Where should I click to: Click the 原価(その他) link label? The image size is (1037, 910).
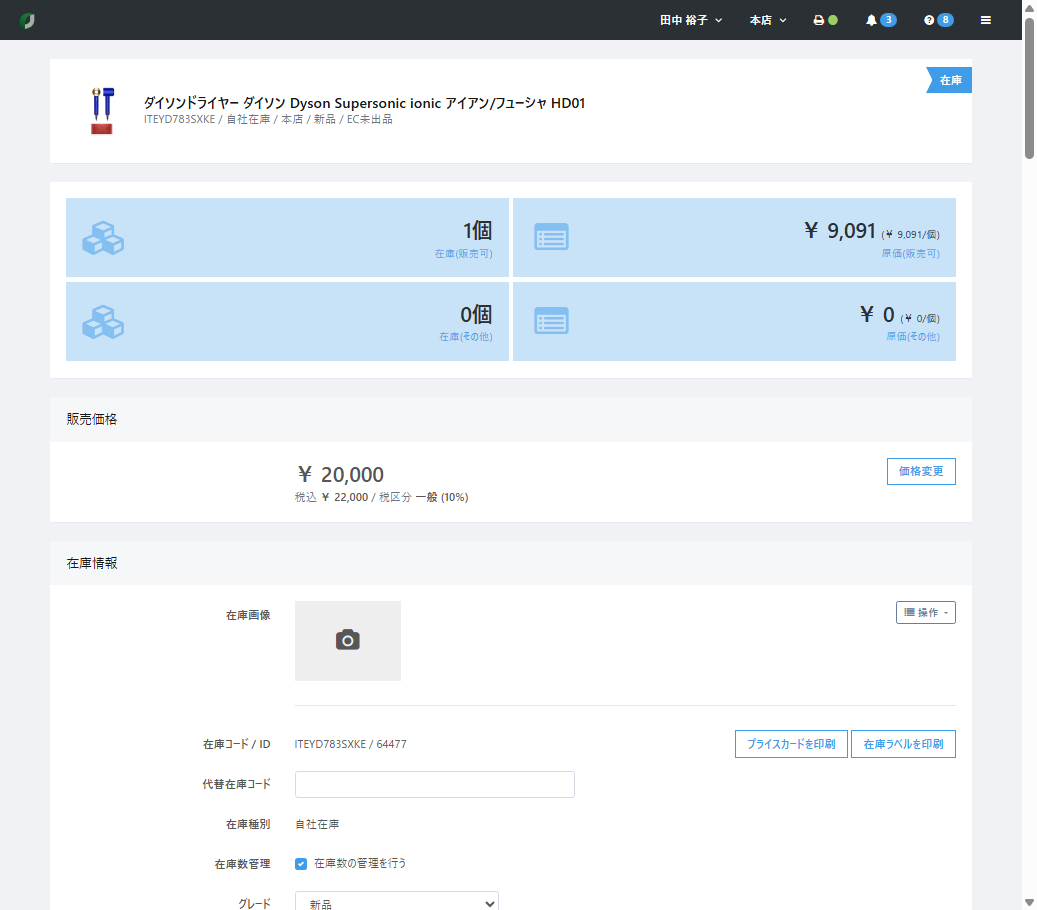tap(913, 337)
